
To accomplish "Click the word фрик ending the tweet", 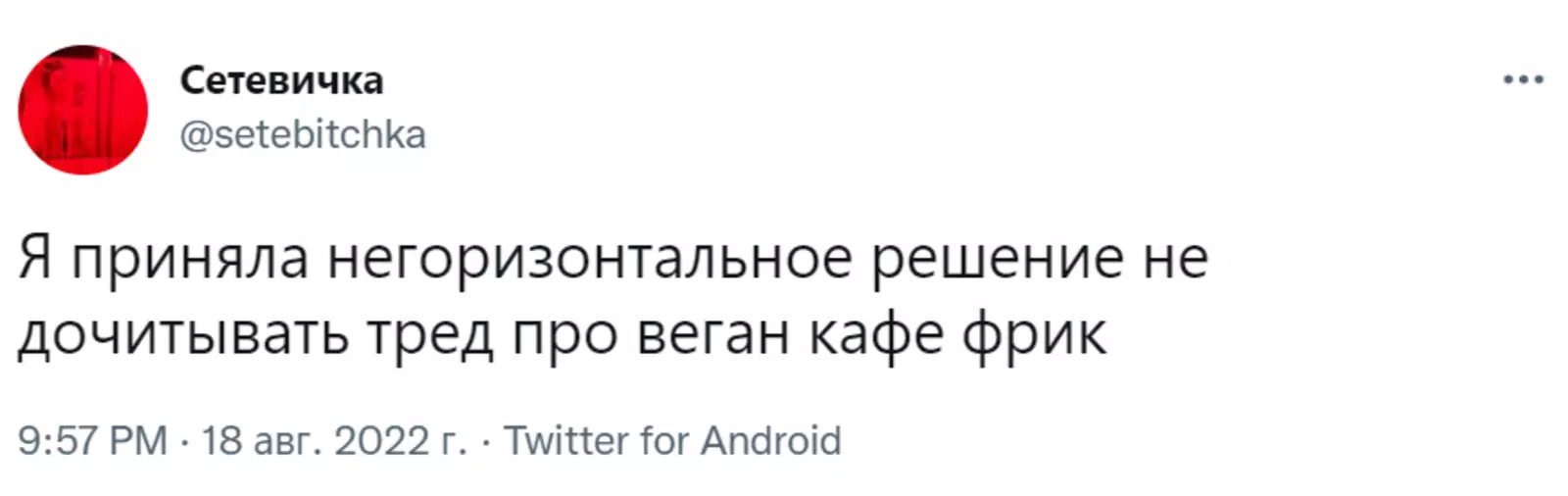I will pos(1034,335).
